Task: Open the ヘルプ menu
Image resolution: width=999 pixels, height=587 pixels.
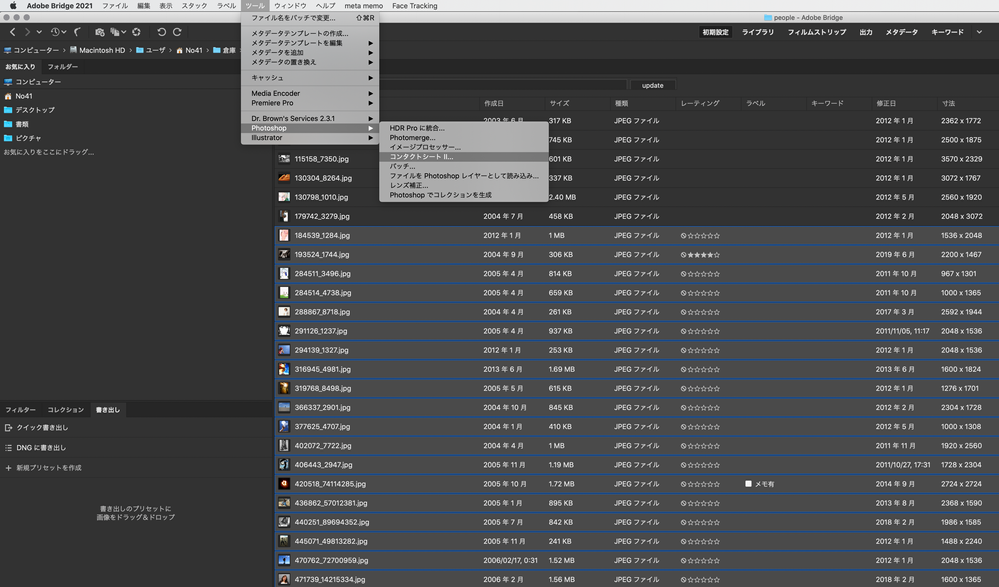Action: (x=325, y=6)
